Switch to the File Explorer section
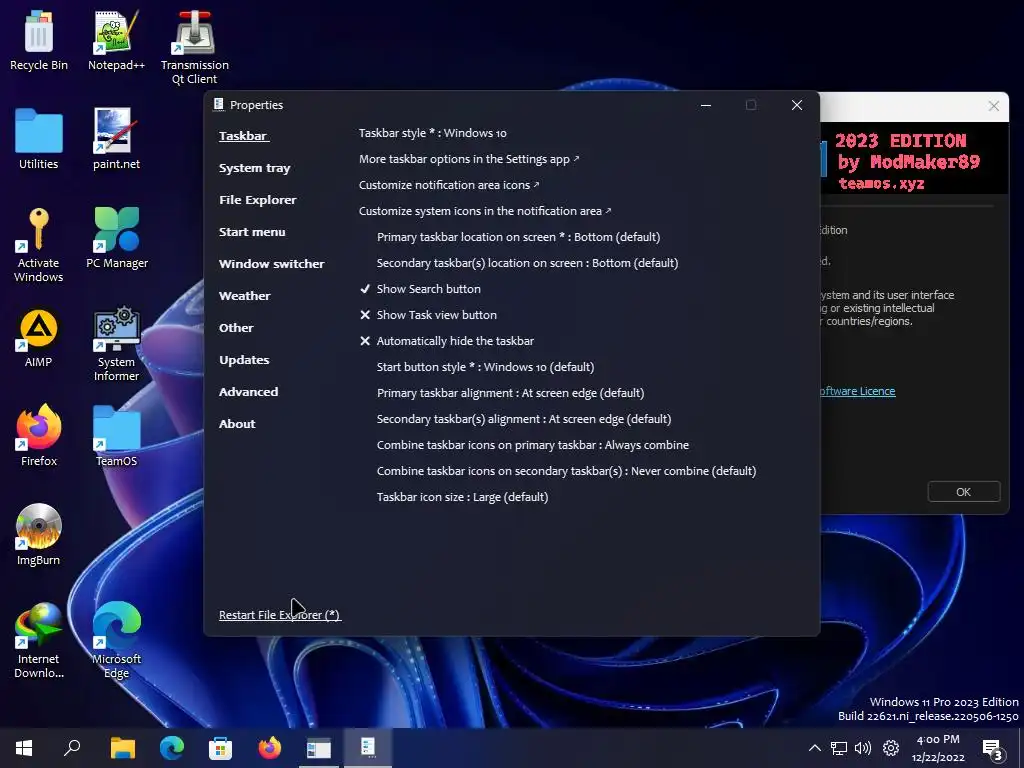Screen dimensions: 1024x768 click(257, 200)
